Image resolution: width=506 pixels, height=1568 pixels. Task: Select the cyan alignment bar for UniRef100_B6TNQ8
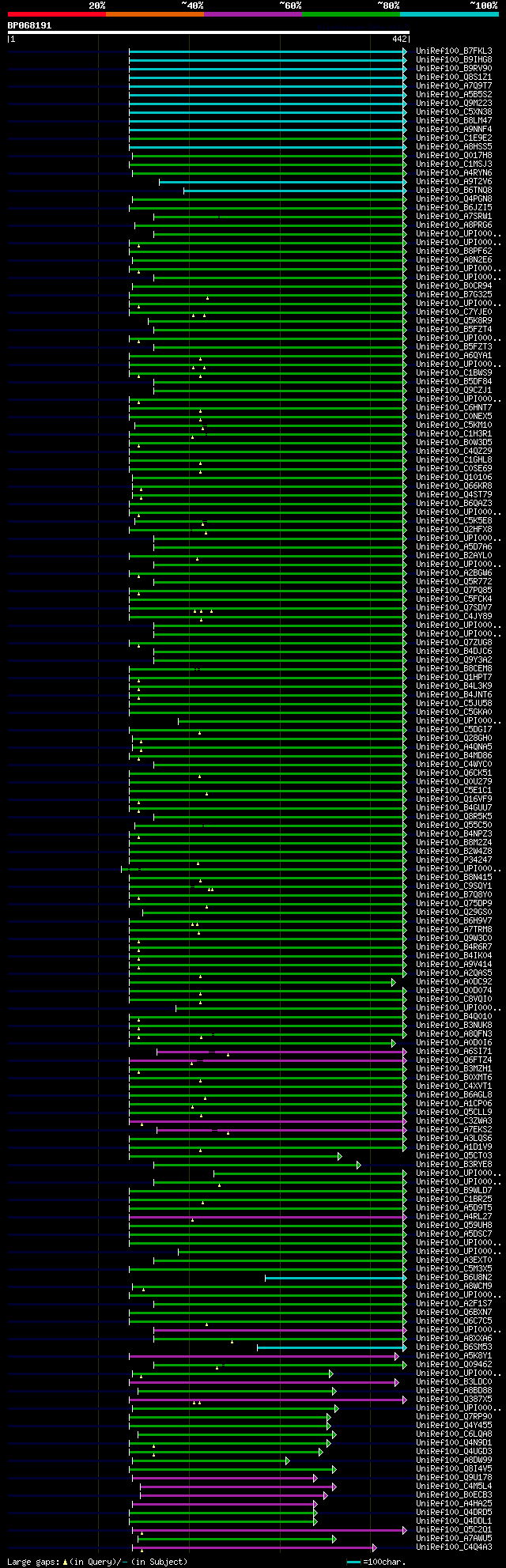tap(296, 191)
